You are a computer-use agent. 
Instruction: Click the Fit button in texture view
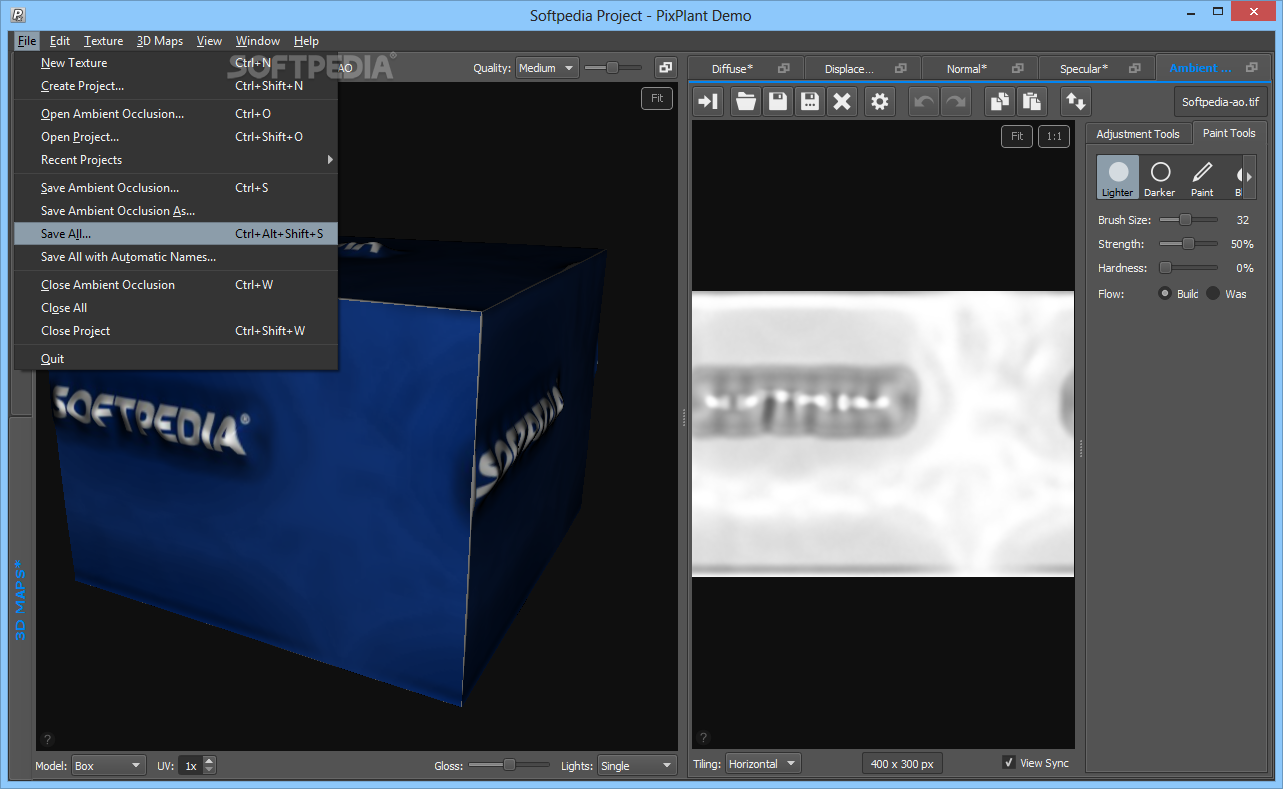[1017, 136]
